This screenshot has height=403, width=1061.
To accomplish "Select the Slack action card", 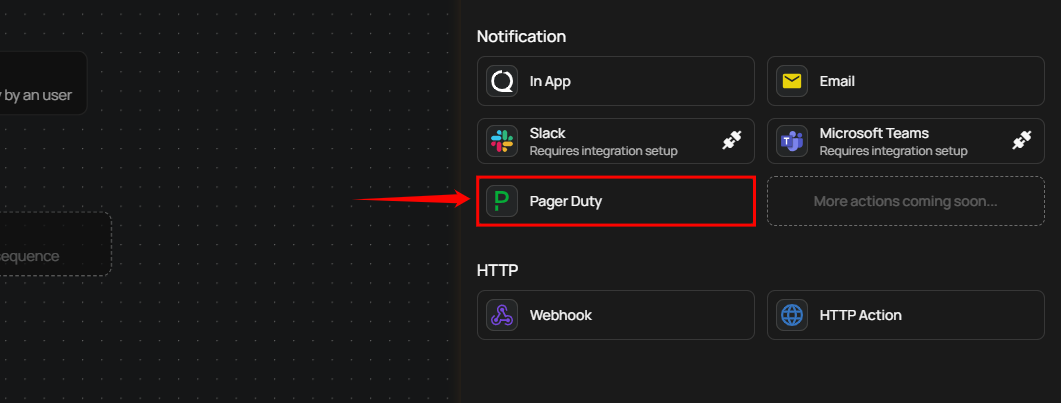I will tap(616, 141).
